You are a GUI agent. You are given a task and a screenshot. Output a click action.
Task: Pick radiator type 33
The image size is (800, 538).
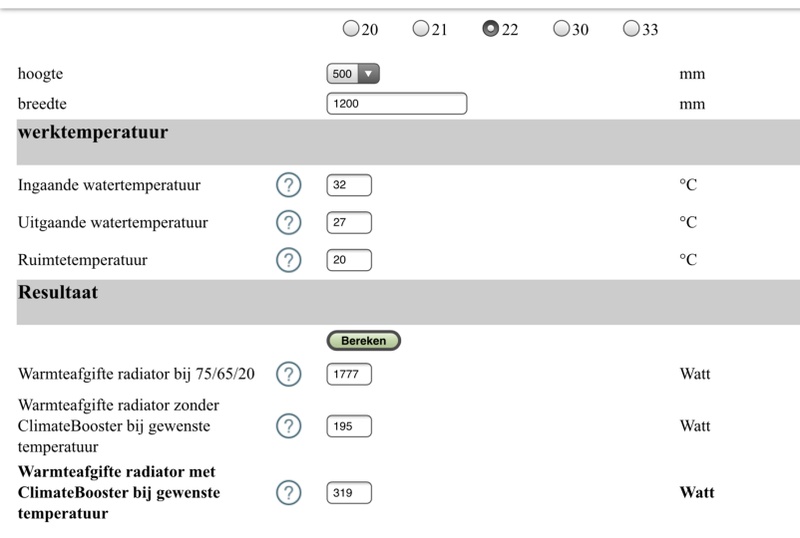[x=631, y=29]
